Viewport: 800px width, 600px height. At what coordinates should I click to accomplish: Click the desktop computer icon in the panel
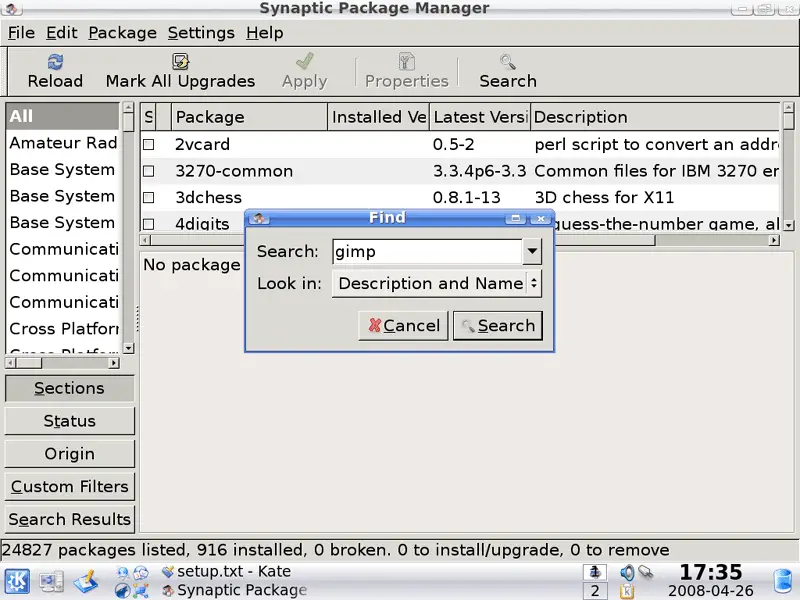tap(52, 582)
